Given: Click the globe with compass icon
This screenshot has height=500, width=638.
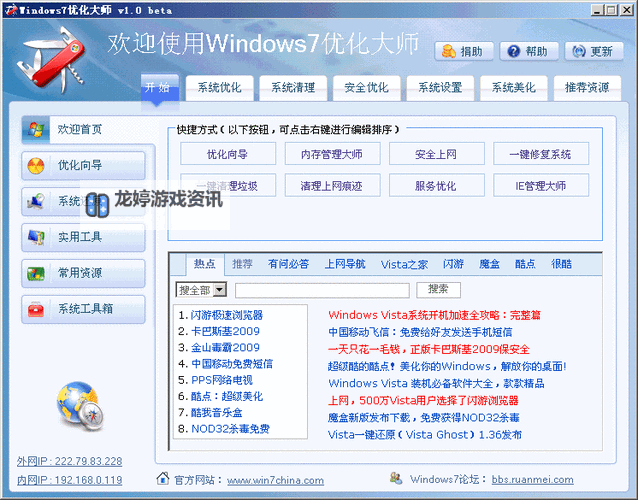Looking at the screenshot, I should (x=80, y=406).
